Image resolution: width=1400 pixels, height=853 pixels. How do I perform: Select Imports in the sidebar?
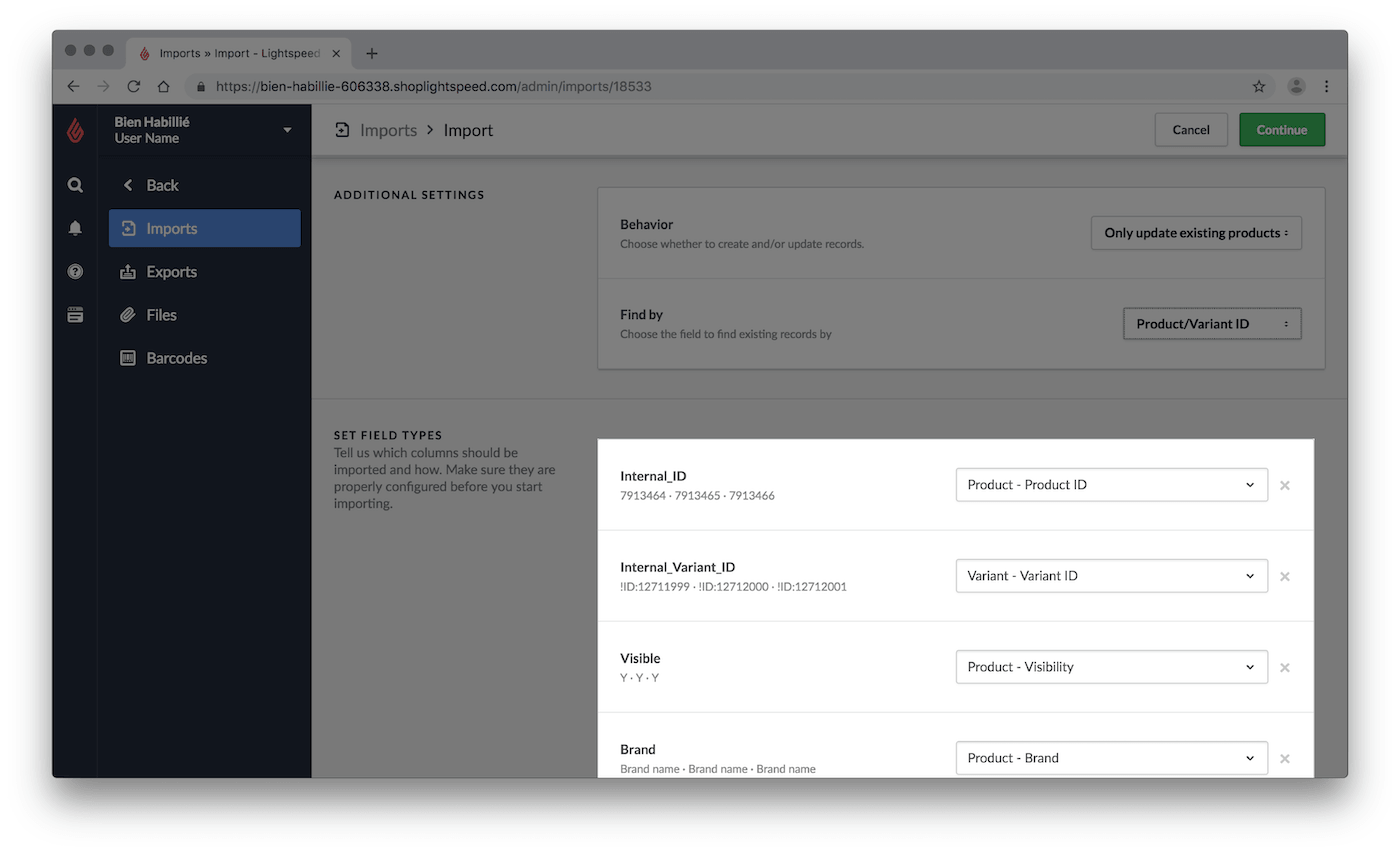[205, 228]
